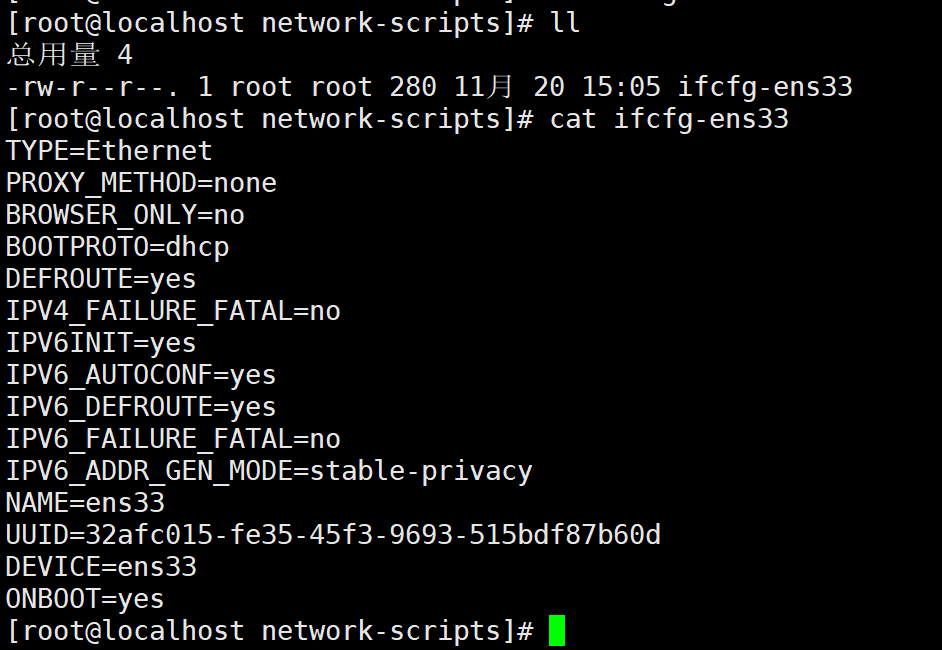This screenshot has width=942, height=650.
Task: Click the IPV6INIT=yes line
Action: [x=101, y=343]
